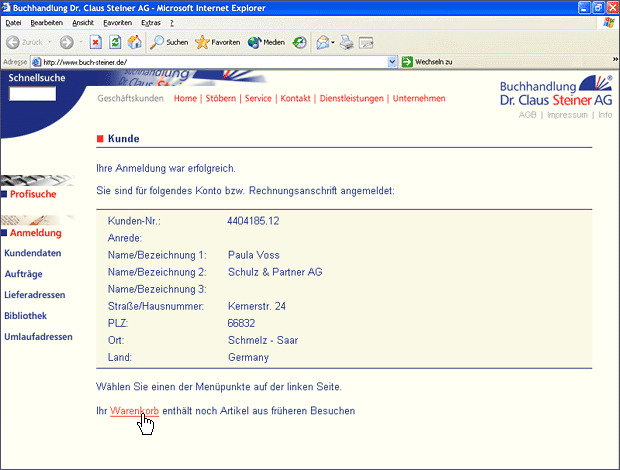Open the Info link

605,115
